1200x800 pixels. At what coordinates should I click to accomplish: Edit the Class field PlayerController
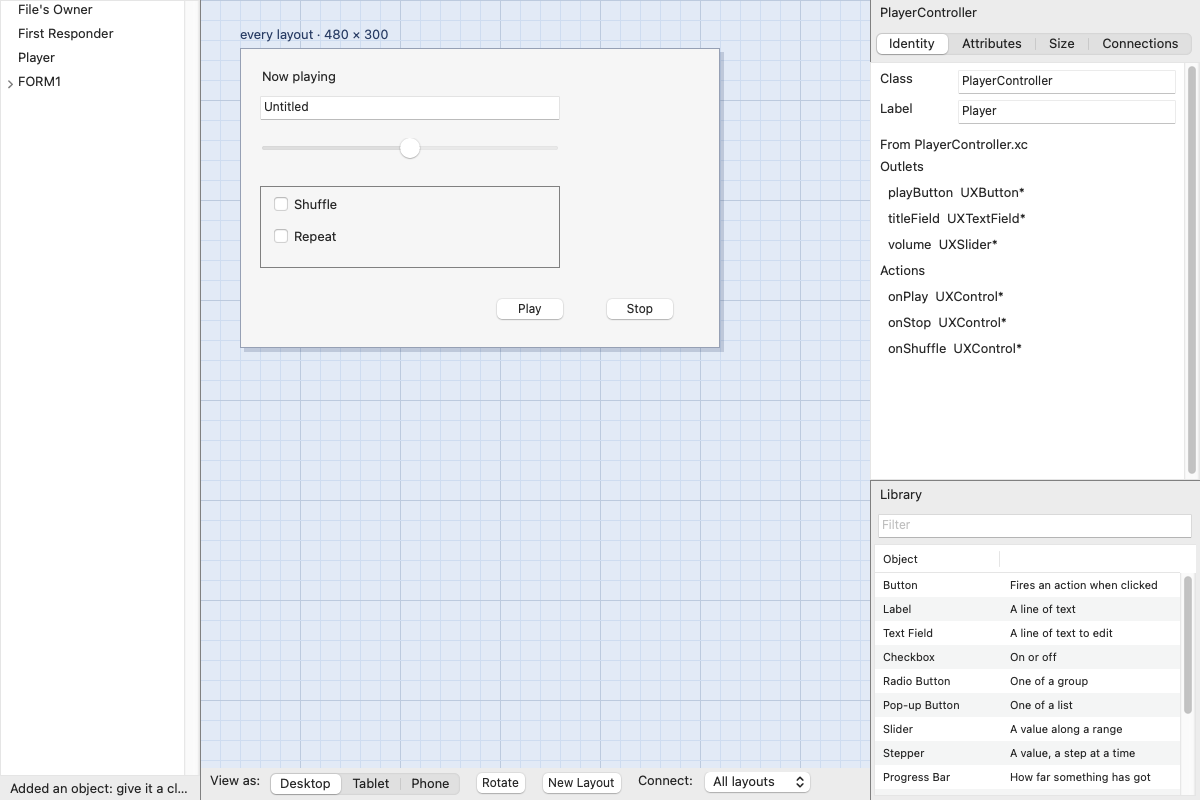pyautogui.click(x=1067, y=81)
